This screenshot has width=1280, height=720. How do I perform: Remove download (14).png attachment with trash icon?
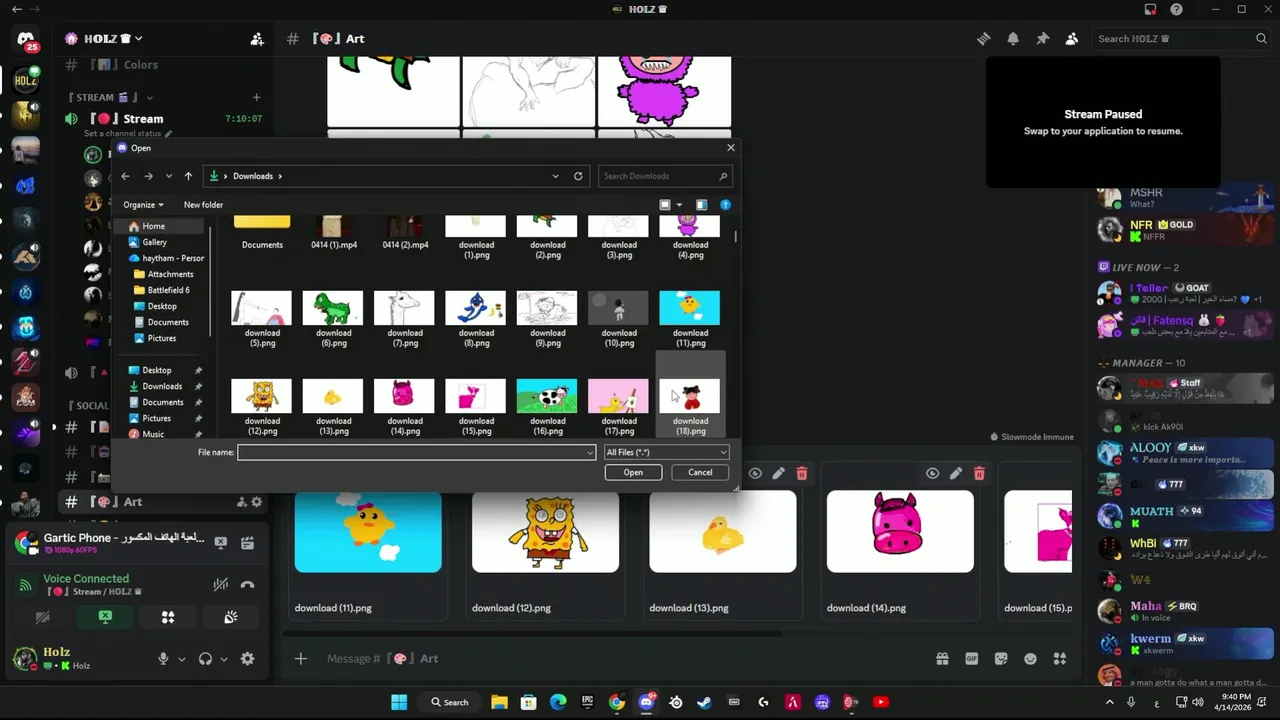[979, 473]
